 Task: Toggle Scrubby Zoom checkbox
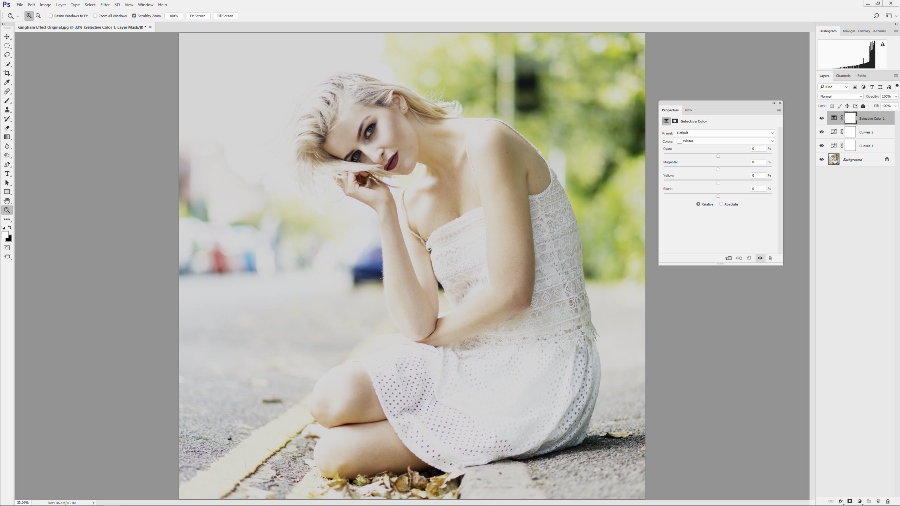(x=134, y=16)
